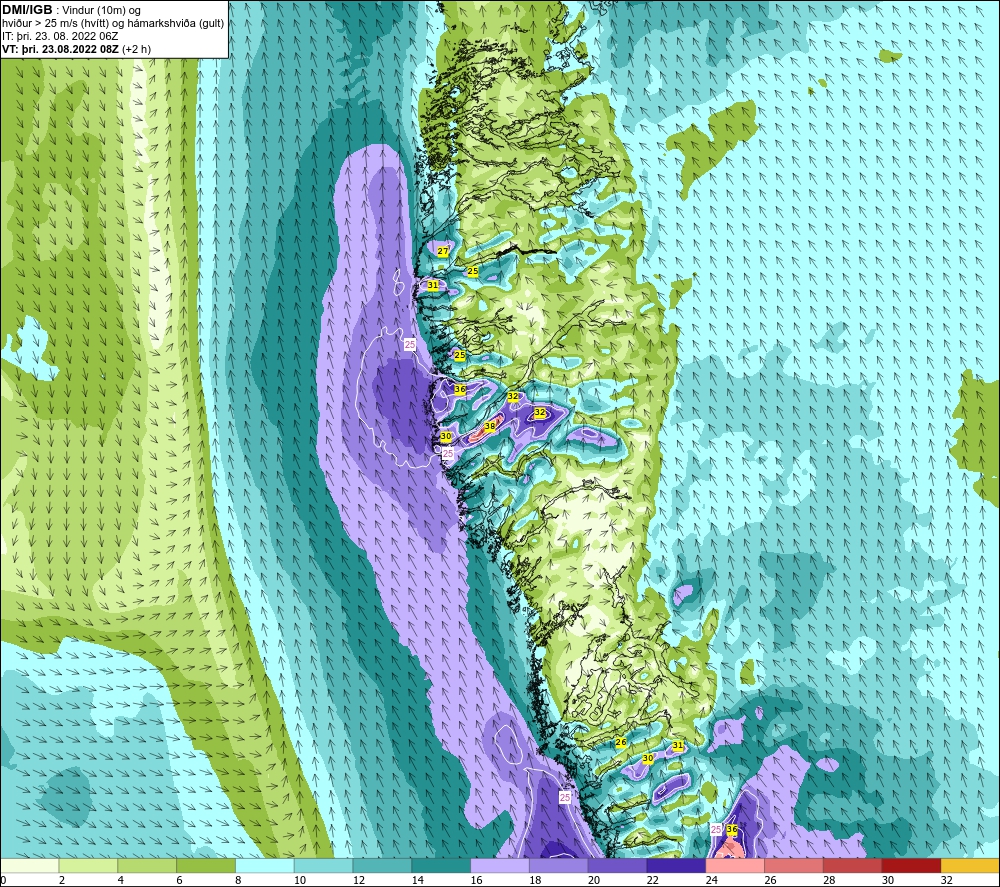Click the legend tick label '32'
1000x887 pixels.
[x=946, y=880]
